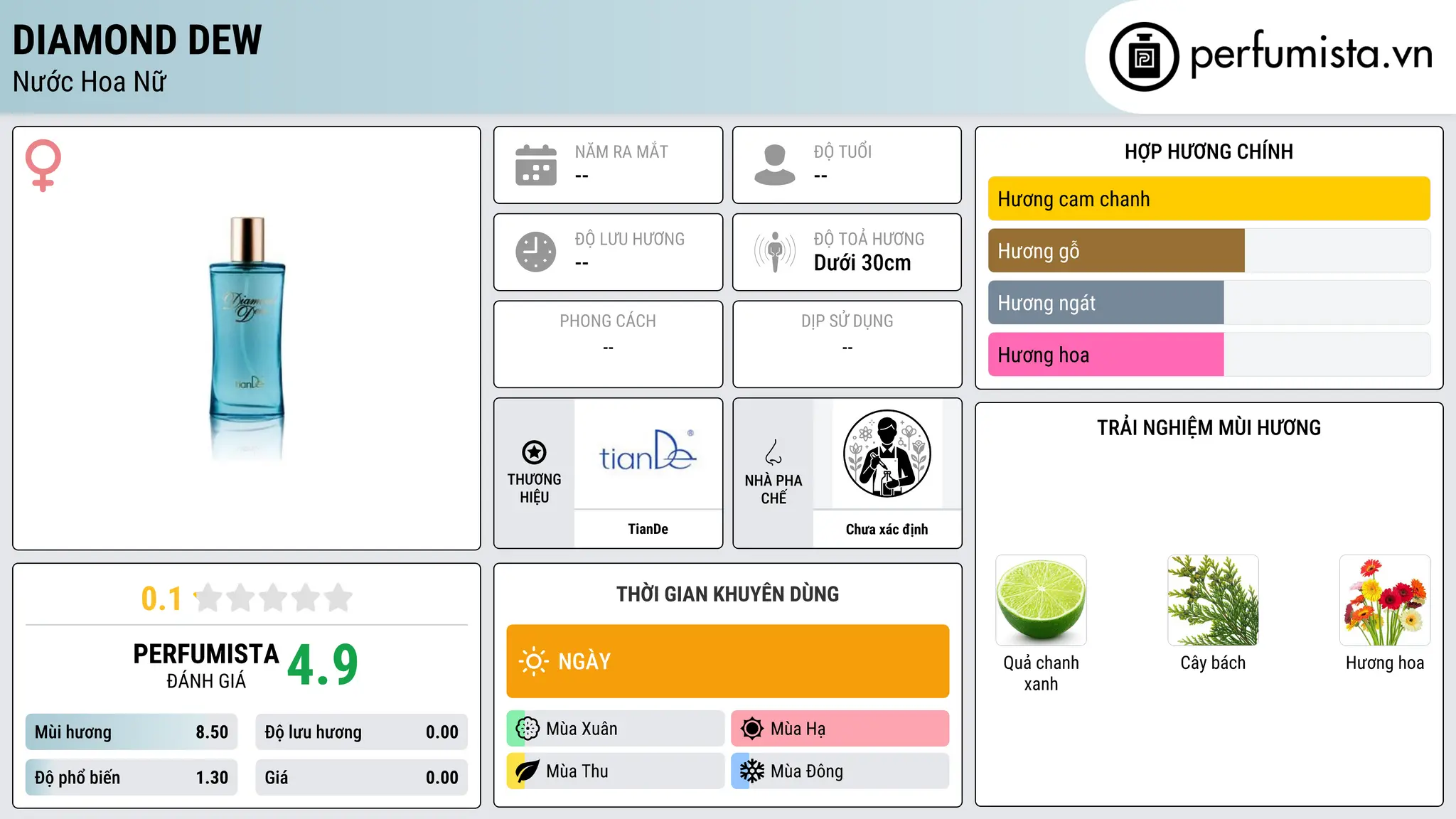The height and width of the screenshot is (819, 1456).
Task: Click the perfumer illustration icon
Action: 887,454
